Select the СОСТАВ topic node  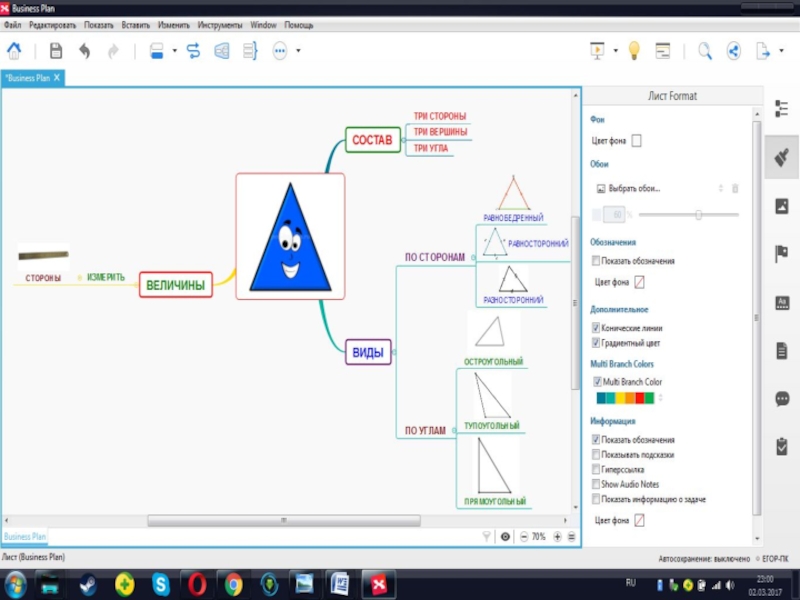(x=371, y=141)
